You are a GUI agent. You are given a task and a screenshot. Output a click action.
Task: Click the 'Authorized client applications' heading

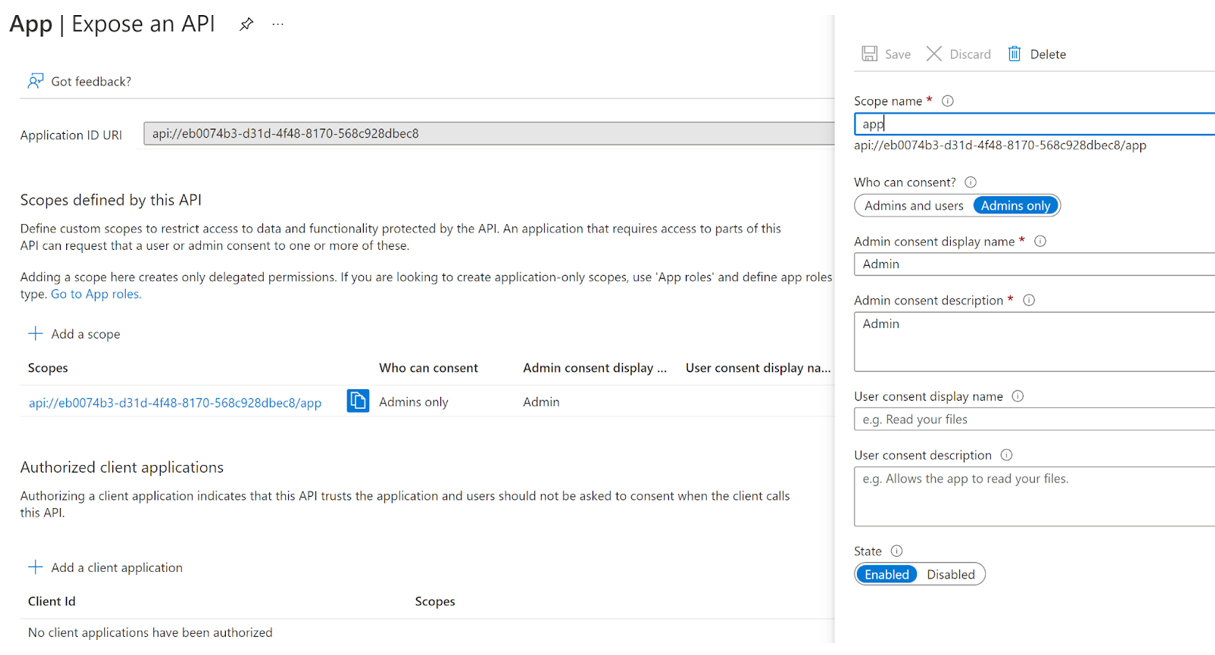coord(122,467)
